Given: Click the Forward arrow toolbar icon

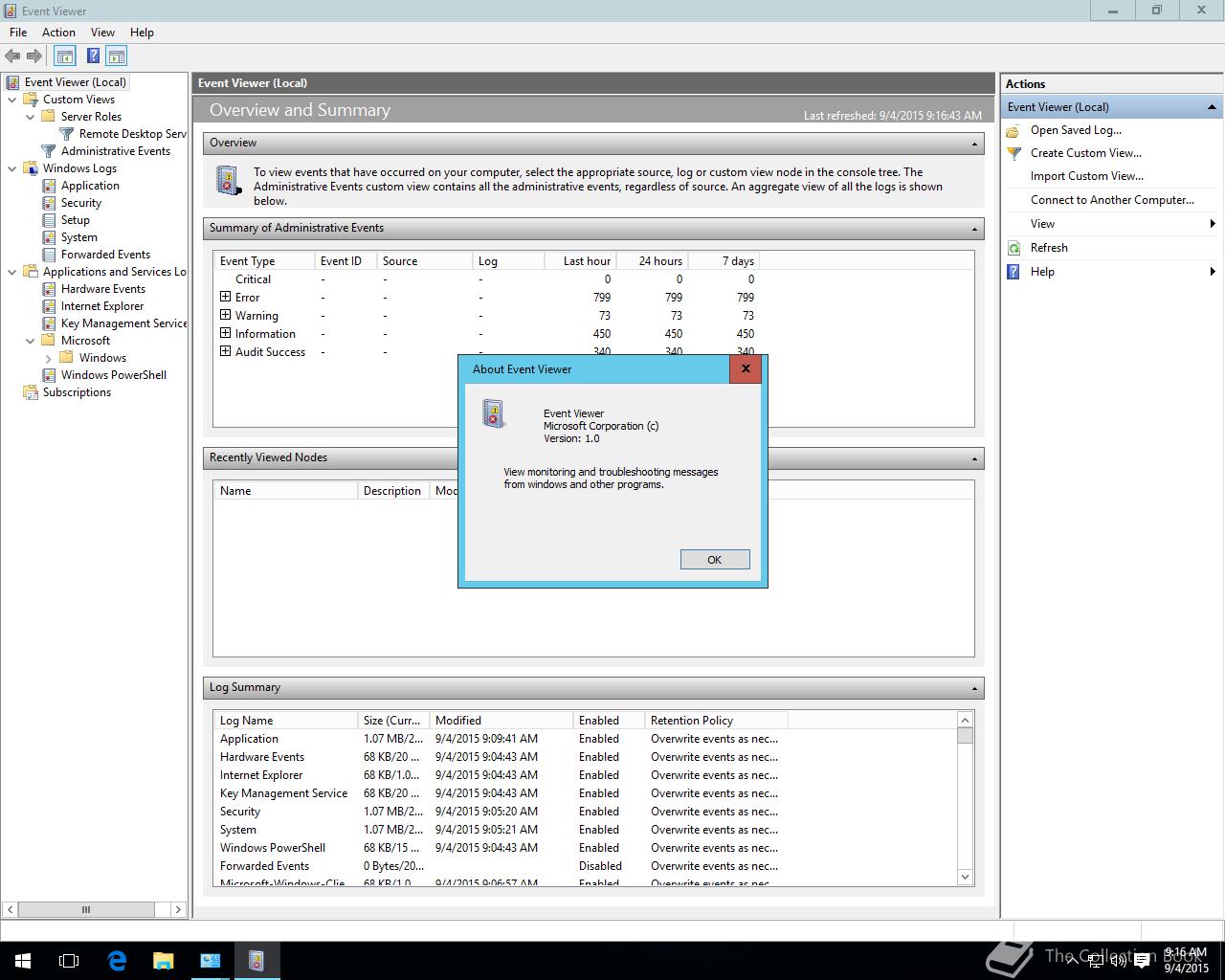Looking at the screenshot, I should [34, 56].
